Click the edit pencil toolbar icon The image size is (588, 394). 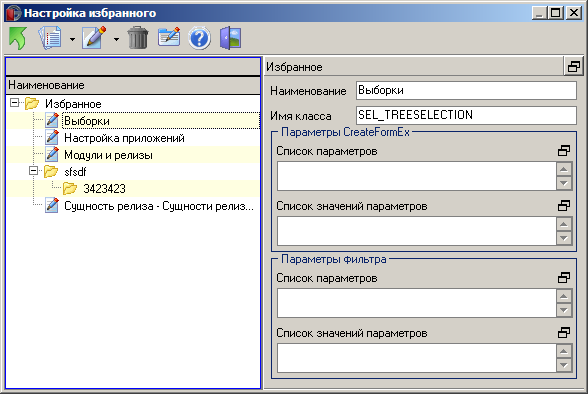pyautogui.click(x=94, y=38)
